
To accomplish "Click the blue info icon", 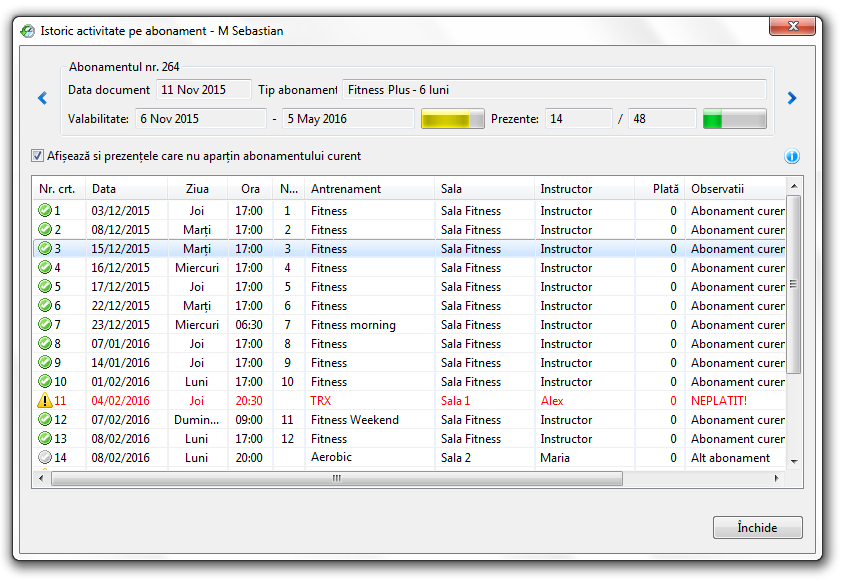I will coord(792,157).
